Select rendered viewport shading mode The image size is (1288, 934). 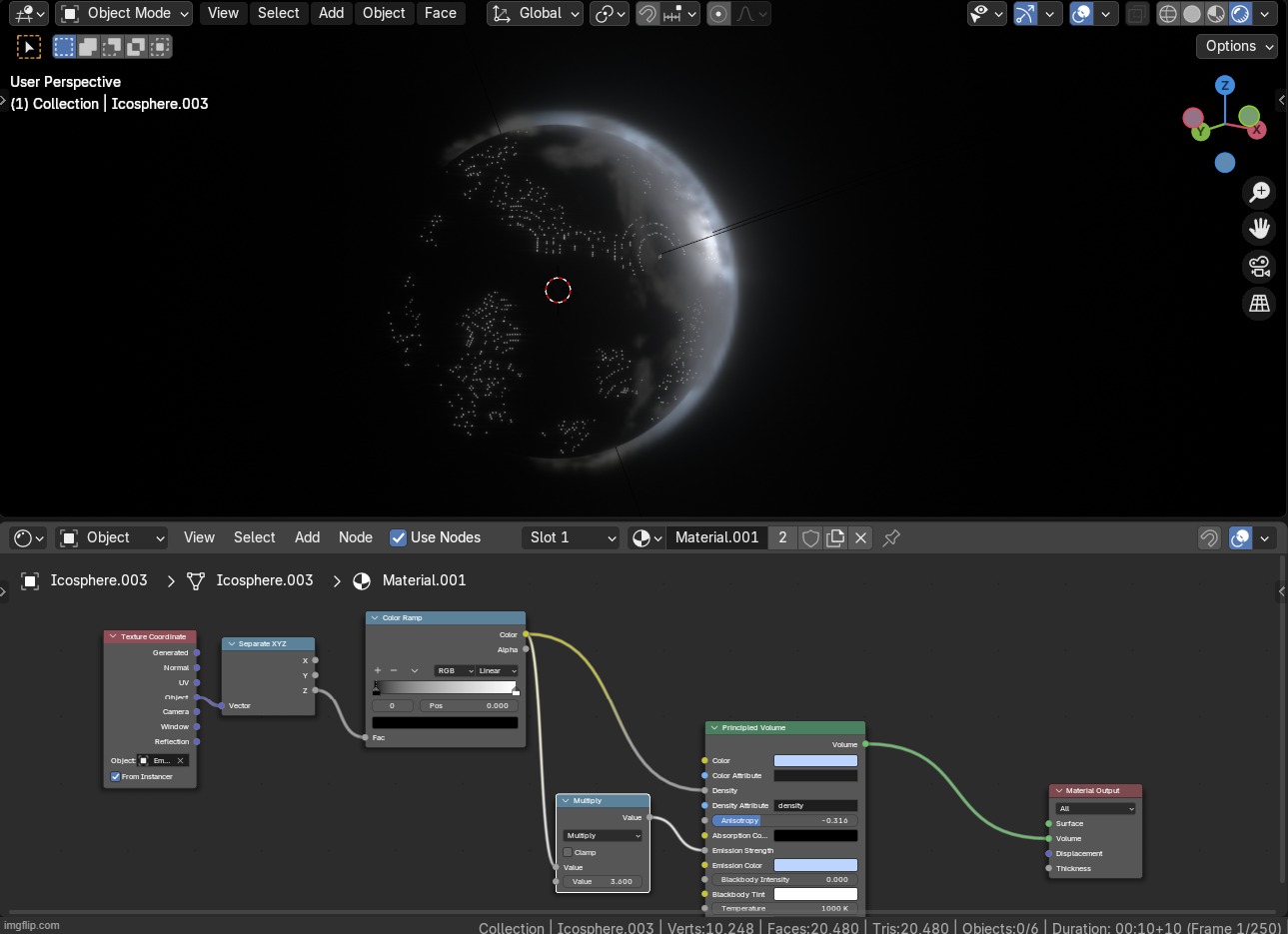pyautogui.click(x=1240, y=14)
